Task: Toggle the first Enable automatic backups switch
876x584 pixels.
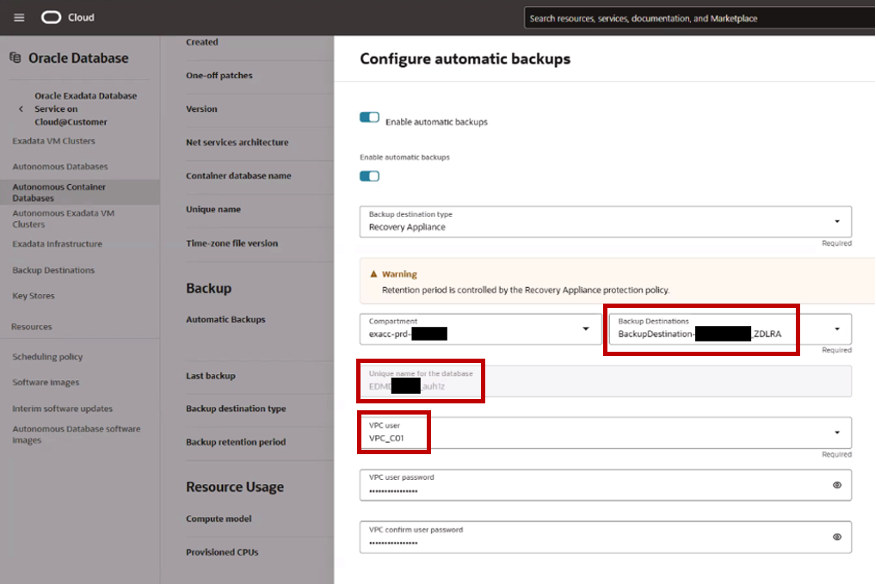Action: click(370, 118)
